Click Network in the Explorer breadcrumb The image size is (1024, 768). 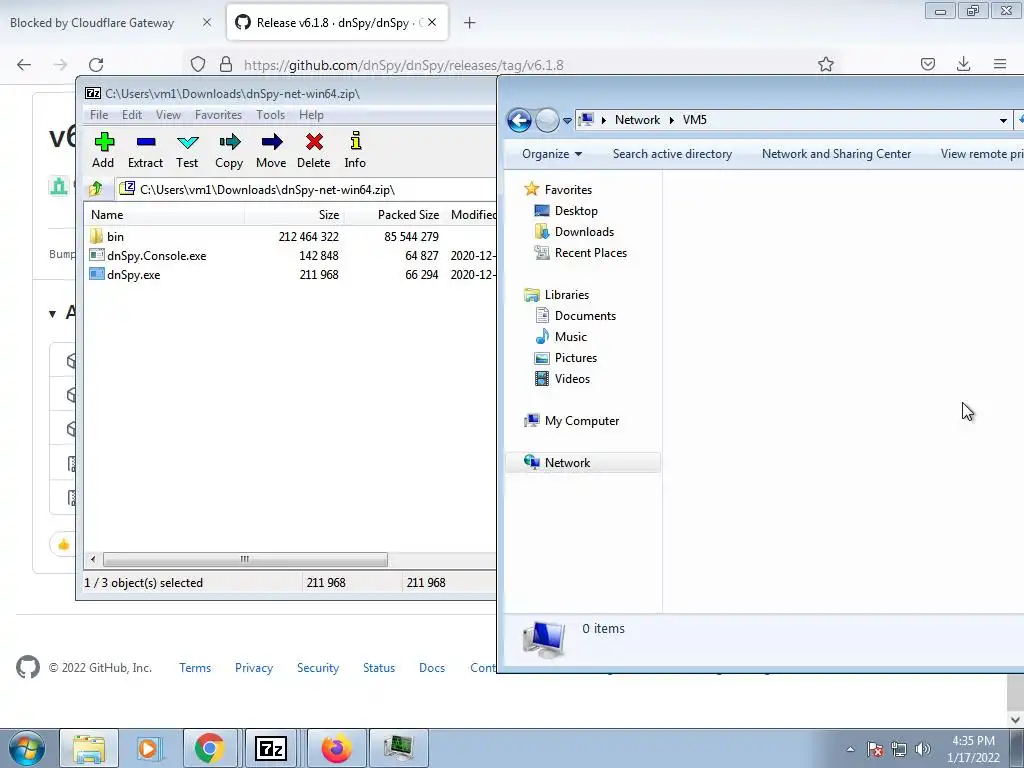(x=637, y=120)
